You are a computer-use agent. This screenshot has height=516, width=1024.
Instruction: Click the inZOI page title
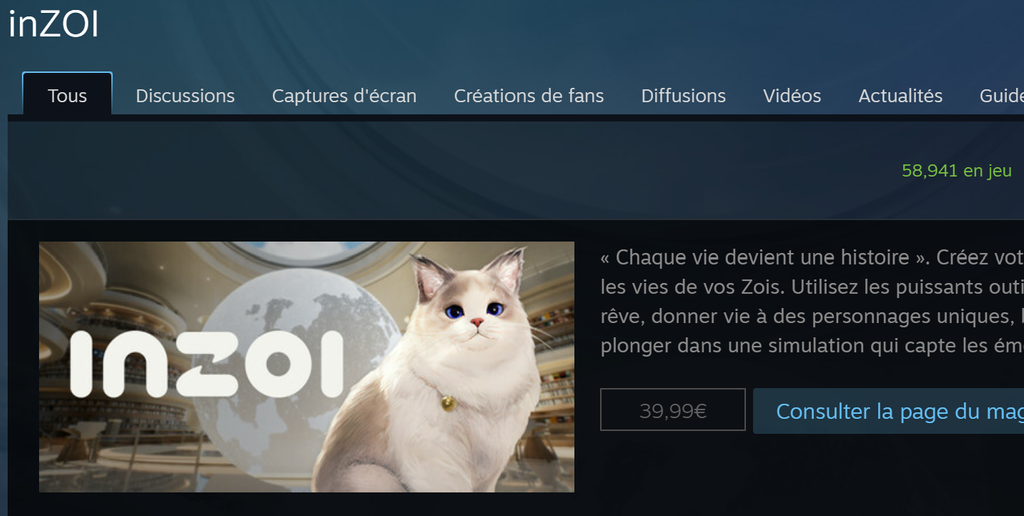54,25
